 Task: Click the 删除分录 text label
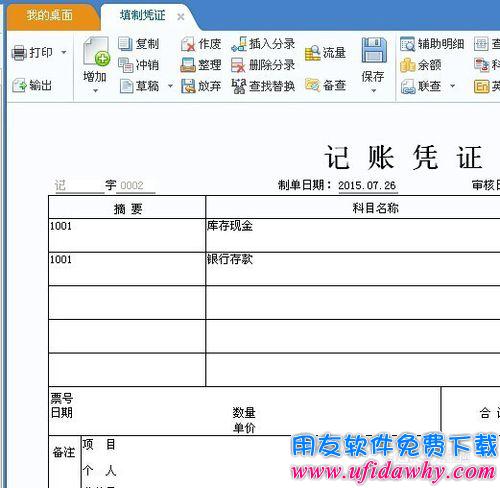coord(272,65)
